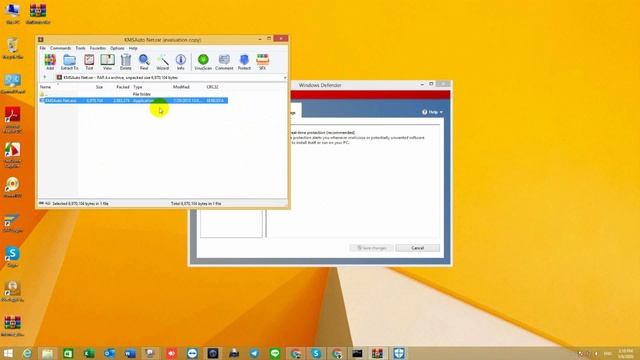Select the parent '..' file folder row
640x360 pixels.
point(133,94)
